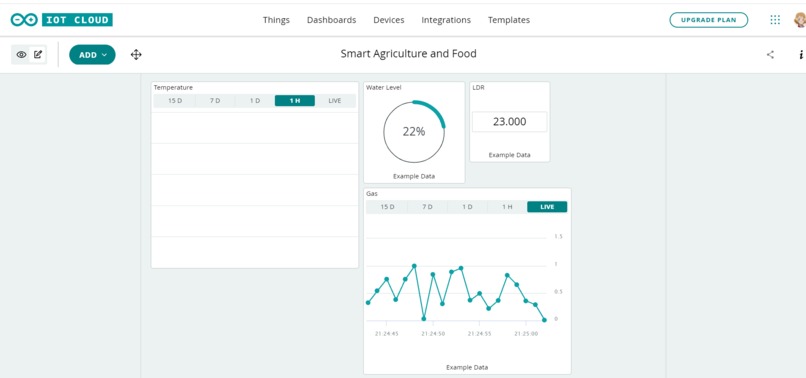Select 7 D range in Temperature chart
806x378 pixels.
point(215,101)
